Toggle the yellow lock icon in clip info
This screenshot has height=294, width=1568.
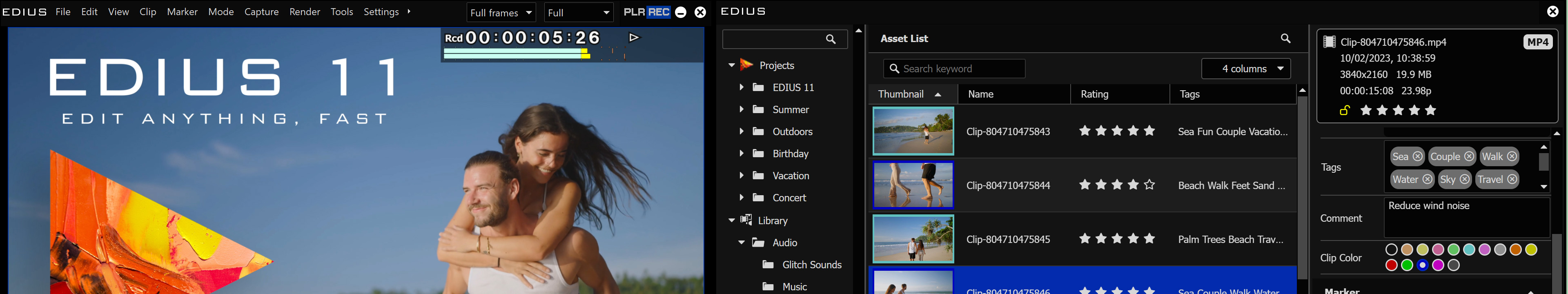[1345, 110]
